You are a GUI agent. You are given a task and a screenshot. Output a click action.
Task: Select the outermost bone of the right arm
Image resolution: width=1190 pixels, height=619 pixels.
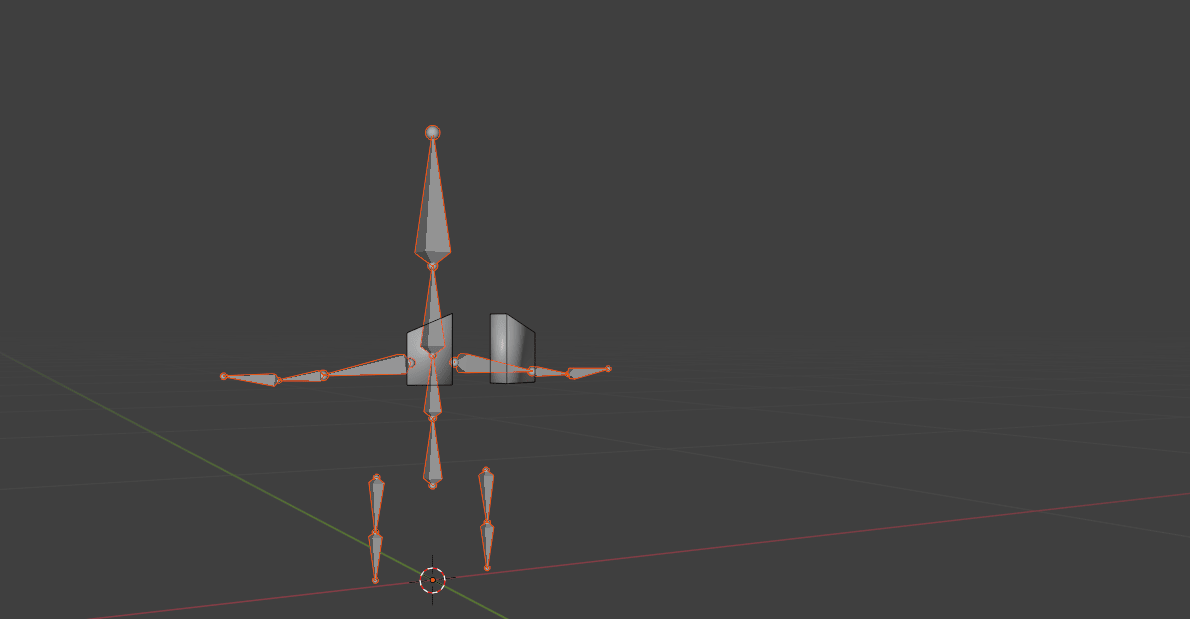(x=587, y=372)
